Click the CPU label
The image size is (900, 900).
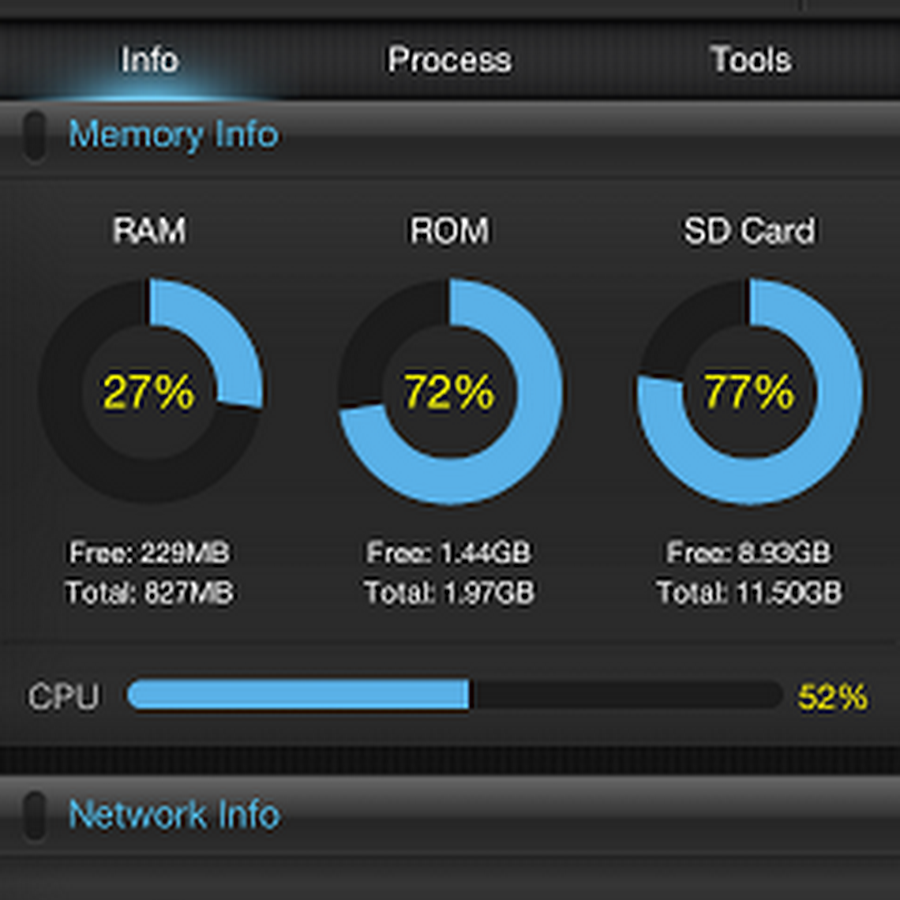63,697
